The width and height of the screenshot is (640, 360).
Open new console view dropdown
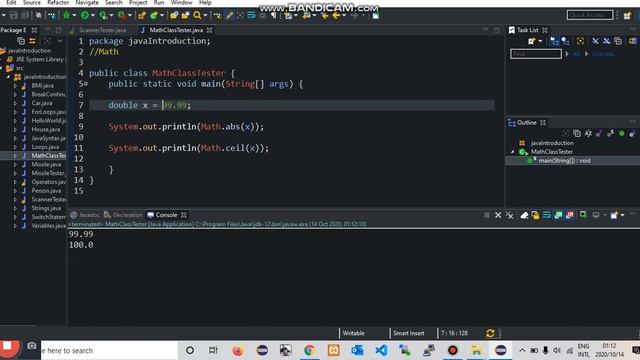(x=622, y=215)
